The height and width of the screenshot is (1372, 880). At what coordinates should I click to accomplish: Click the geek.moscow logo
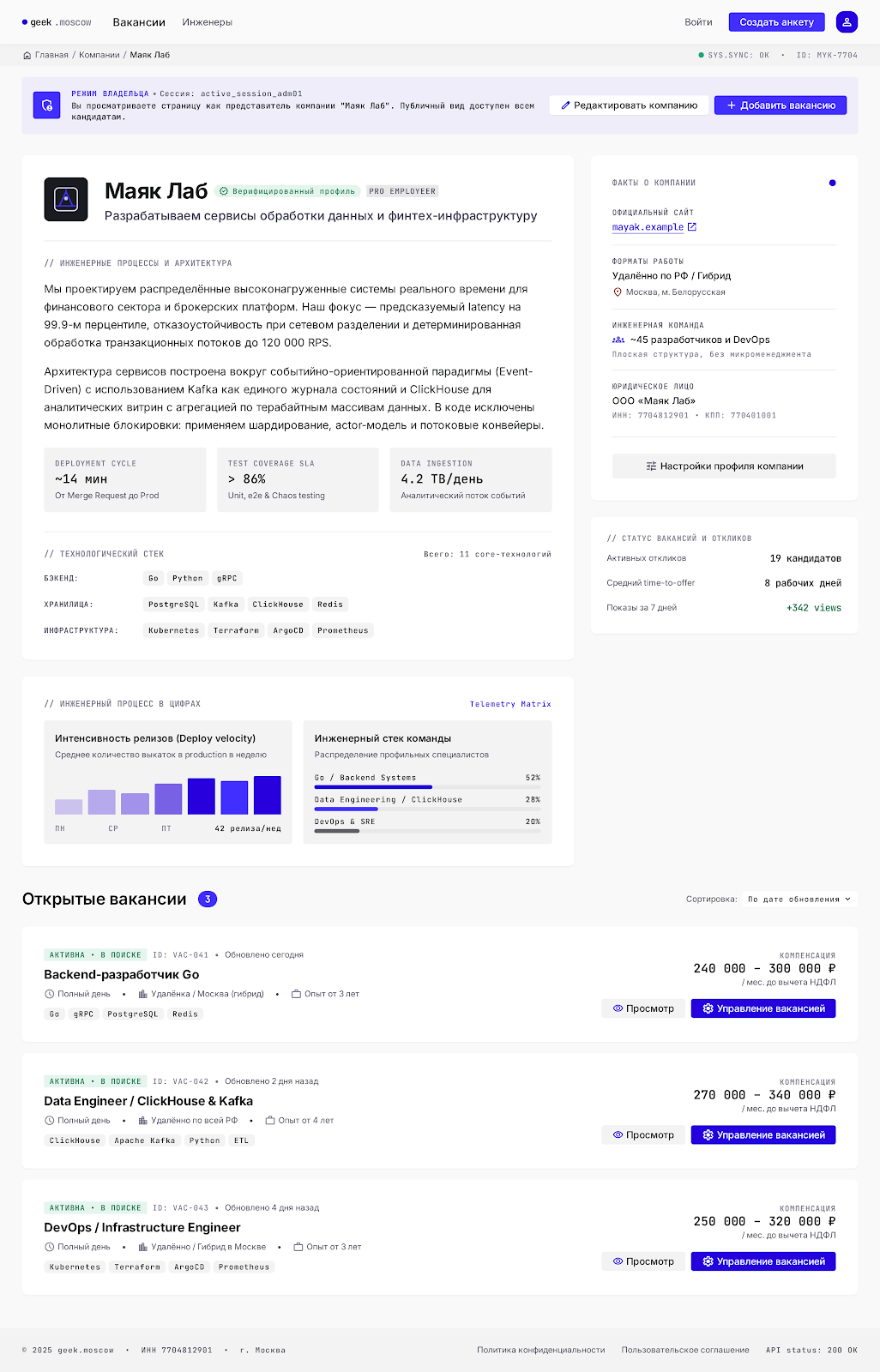click(x=57, y=22)
